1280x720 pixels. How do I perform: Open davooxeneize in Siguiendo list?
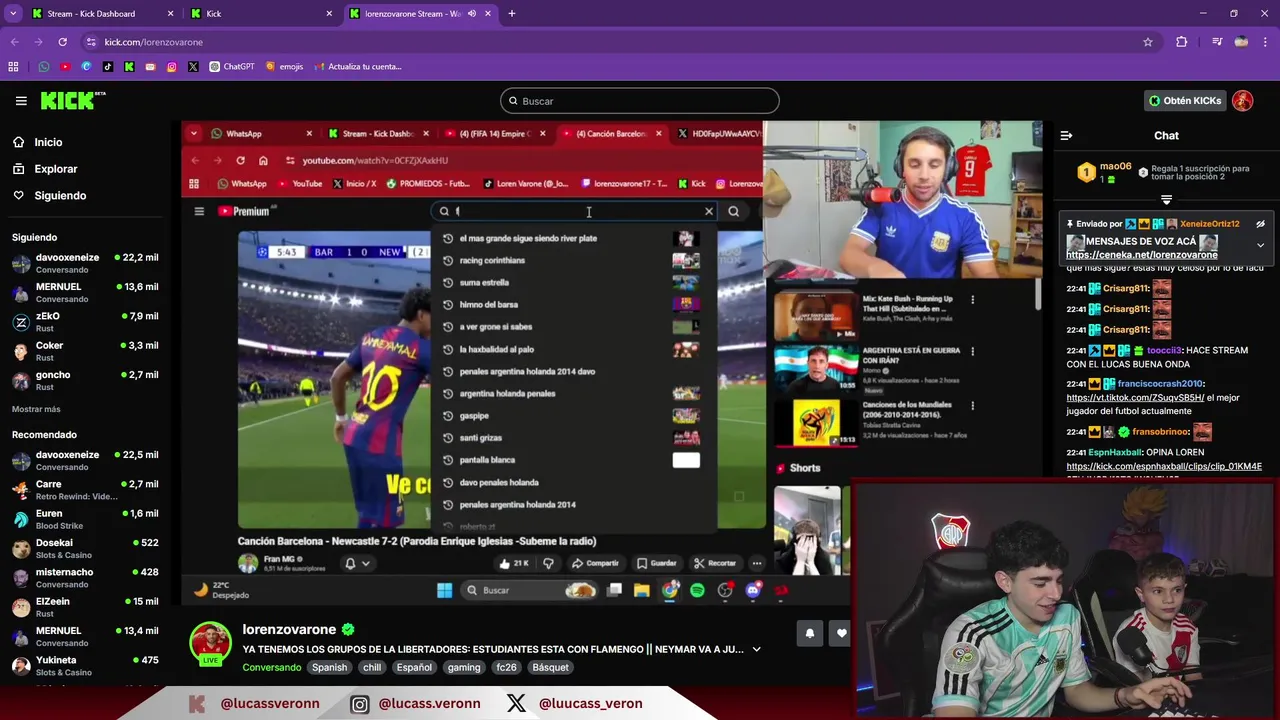click(x=85, y=263)
